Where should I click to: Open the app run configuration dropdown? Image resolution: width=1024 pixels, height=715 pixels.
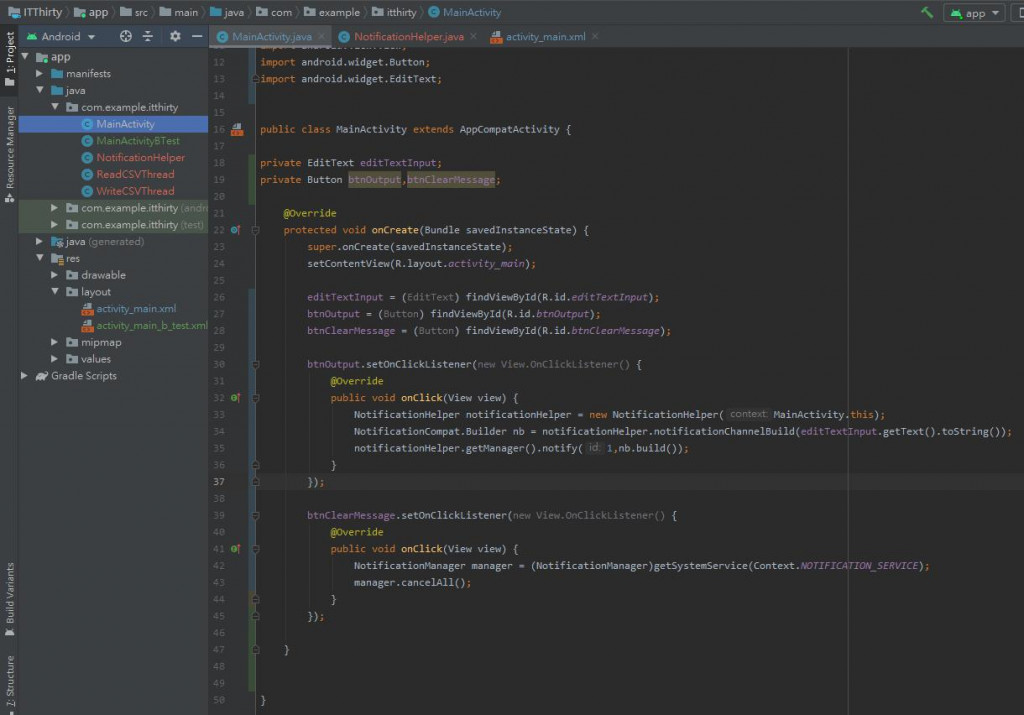pos(976,13)
